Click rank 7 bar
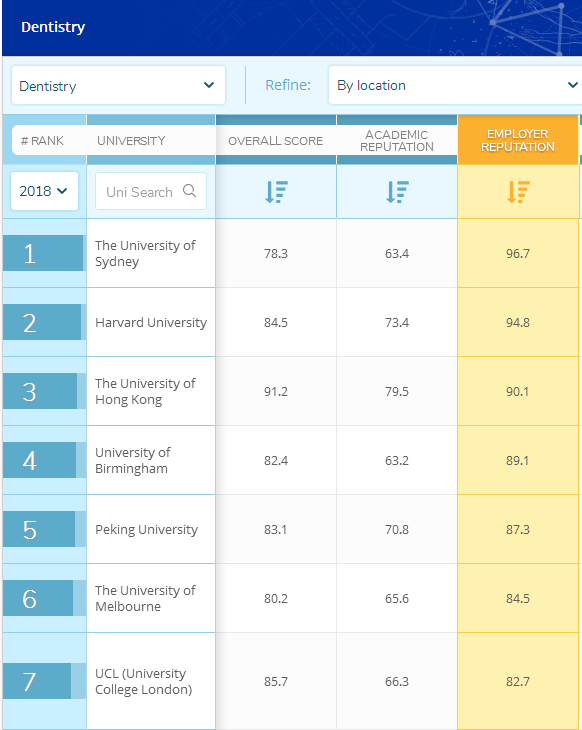Screen dimensions: 582x730 click(x=37, y=681)
